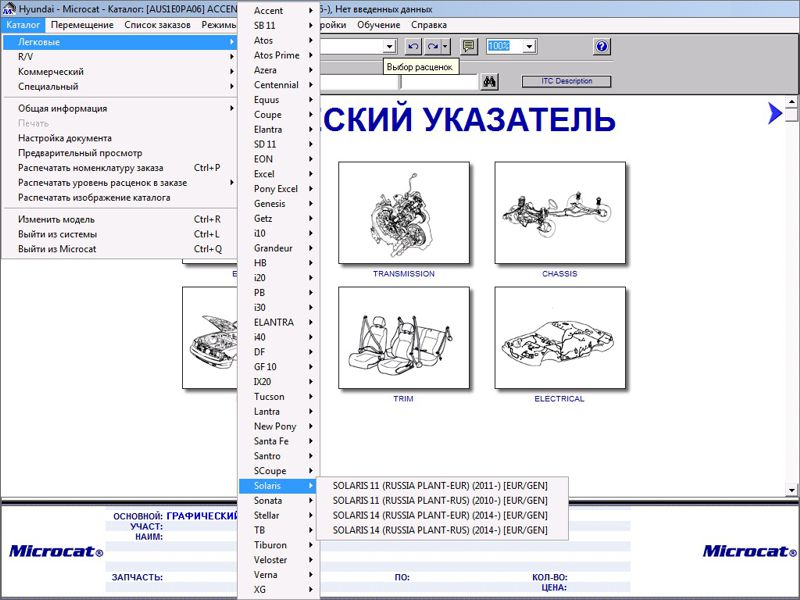
Task: Click the scrollbar up arrow
Action: point(791,102)
